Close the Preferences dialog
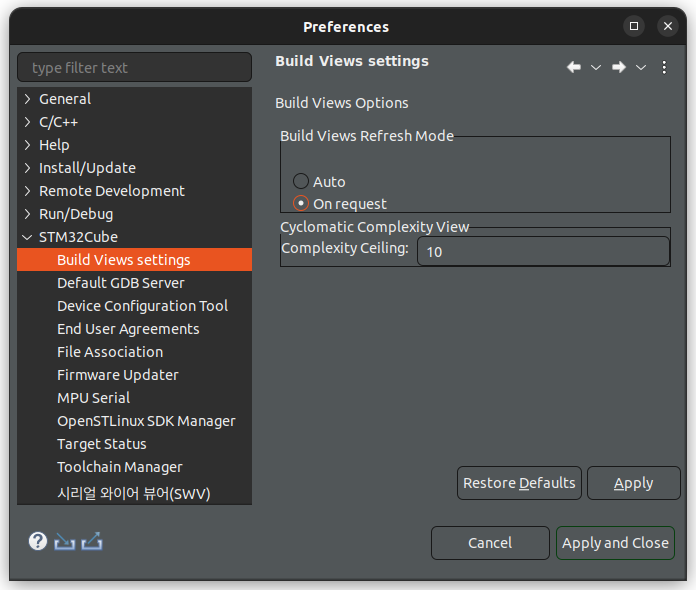Screen dimensions: 696x590 (x=668, y=26)
